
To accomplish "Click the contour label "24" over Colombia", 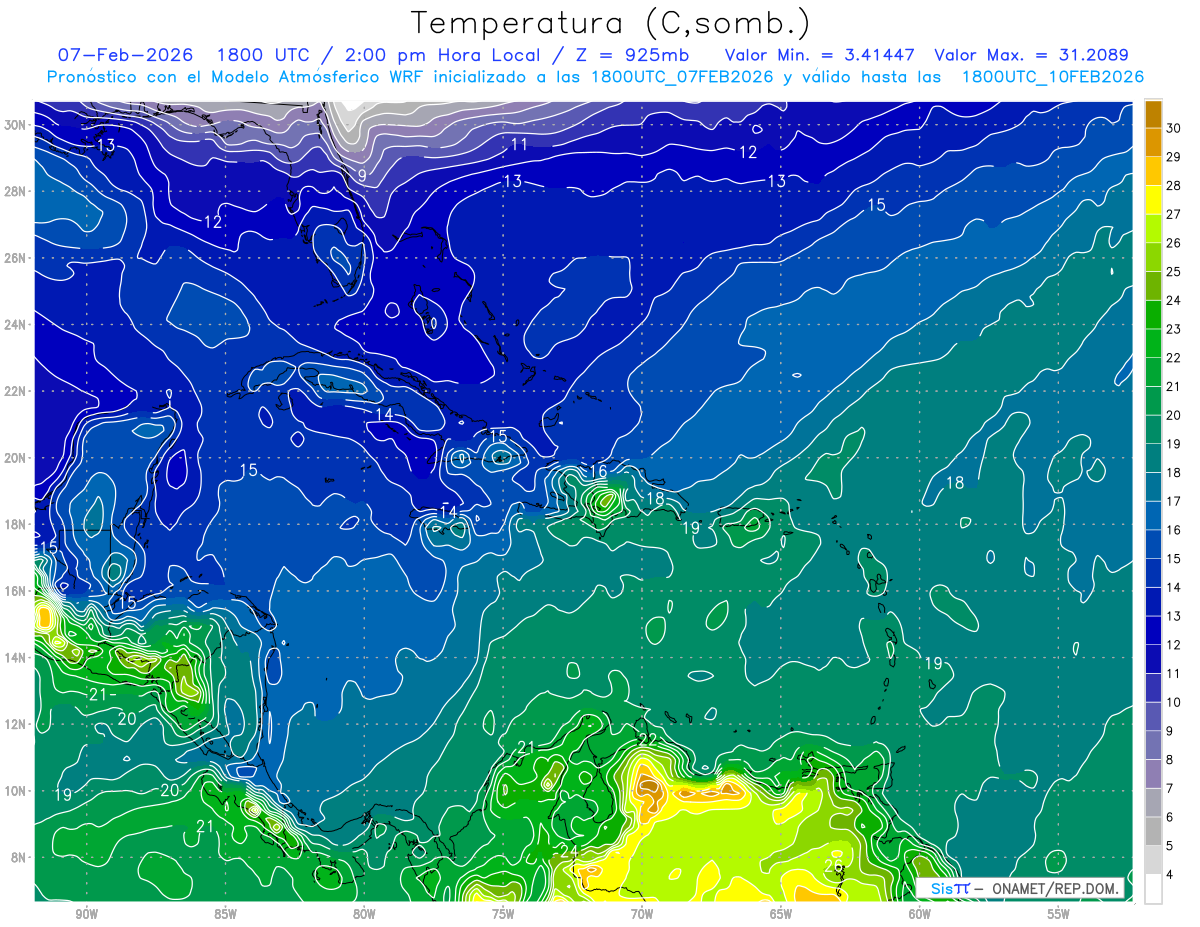I will coord(569,851).
